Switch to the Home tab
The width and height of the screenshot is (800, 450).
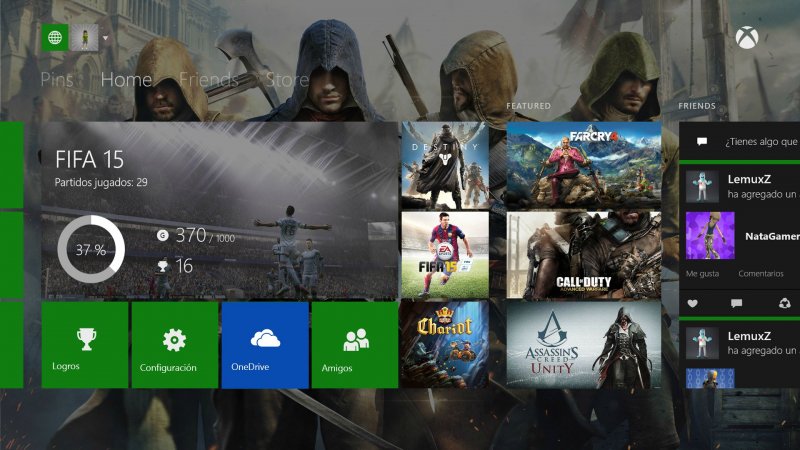pos(127,80)
